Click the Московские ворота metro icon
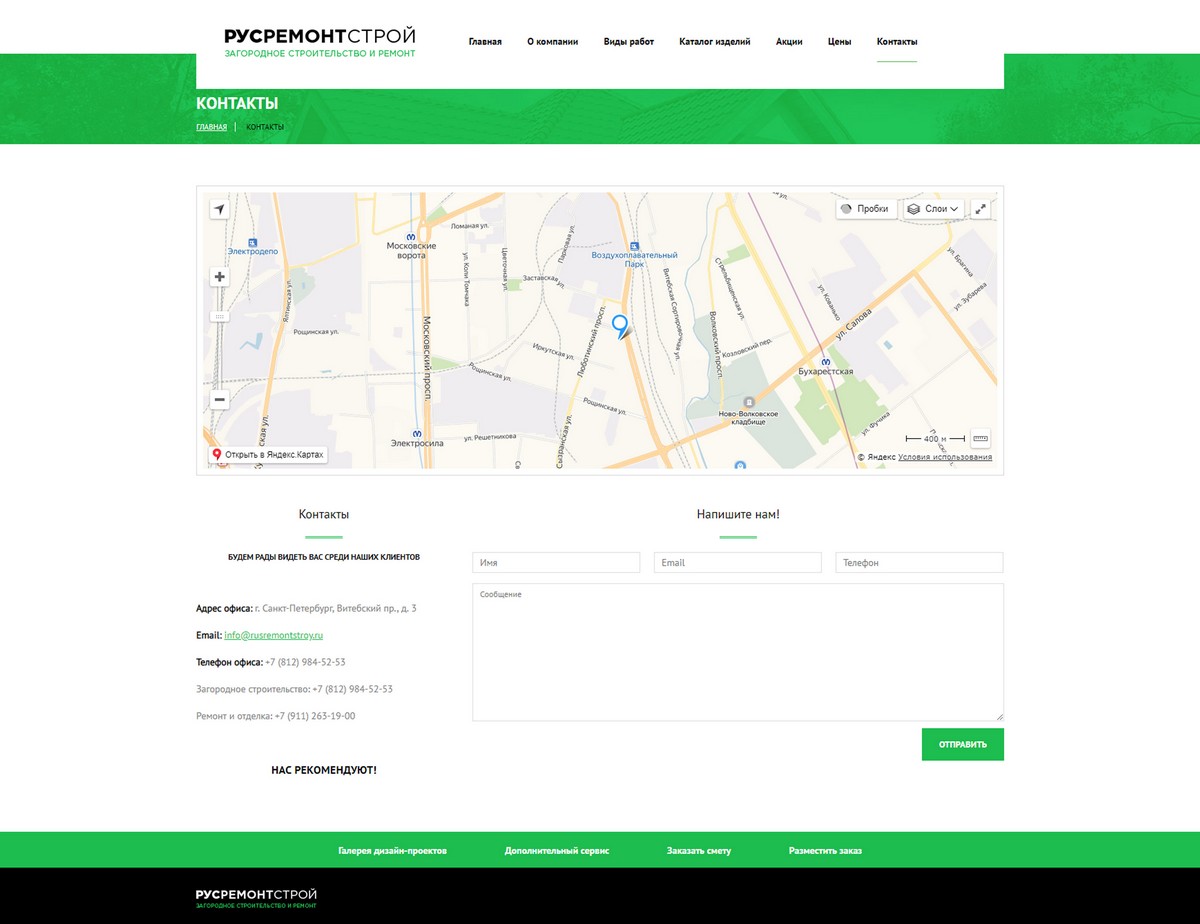This screenshot has width=1200, height=924. (412, 237)
